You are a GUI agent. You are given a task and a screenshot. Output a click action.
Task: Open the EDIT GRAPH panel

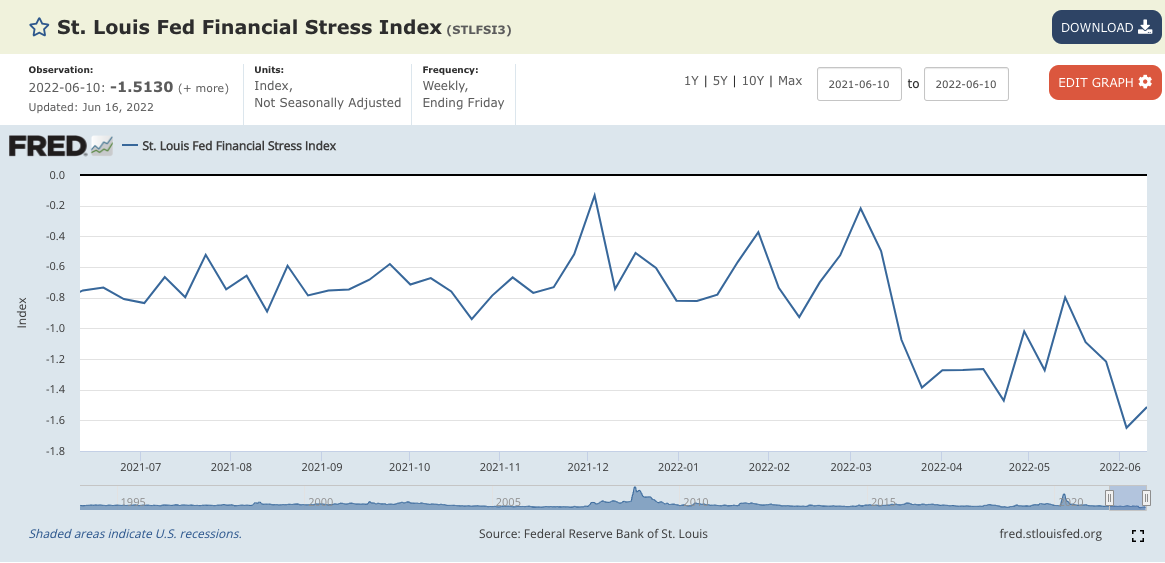click(1105, 82)
